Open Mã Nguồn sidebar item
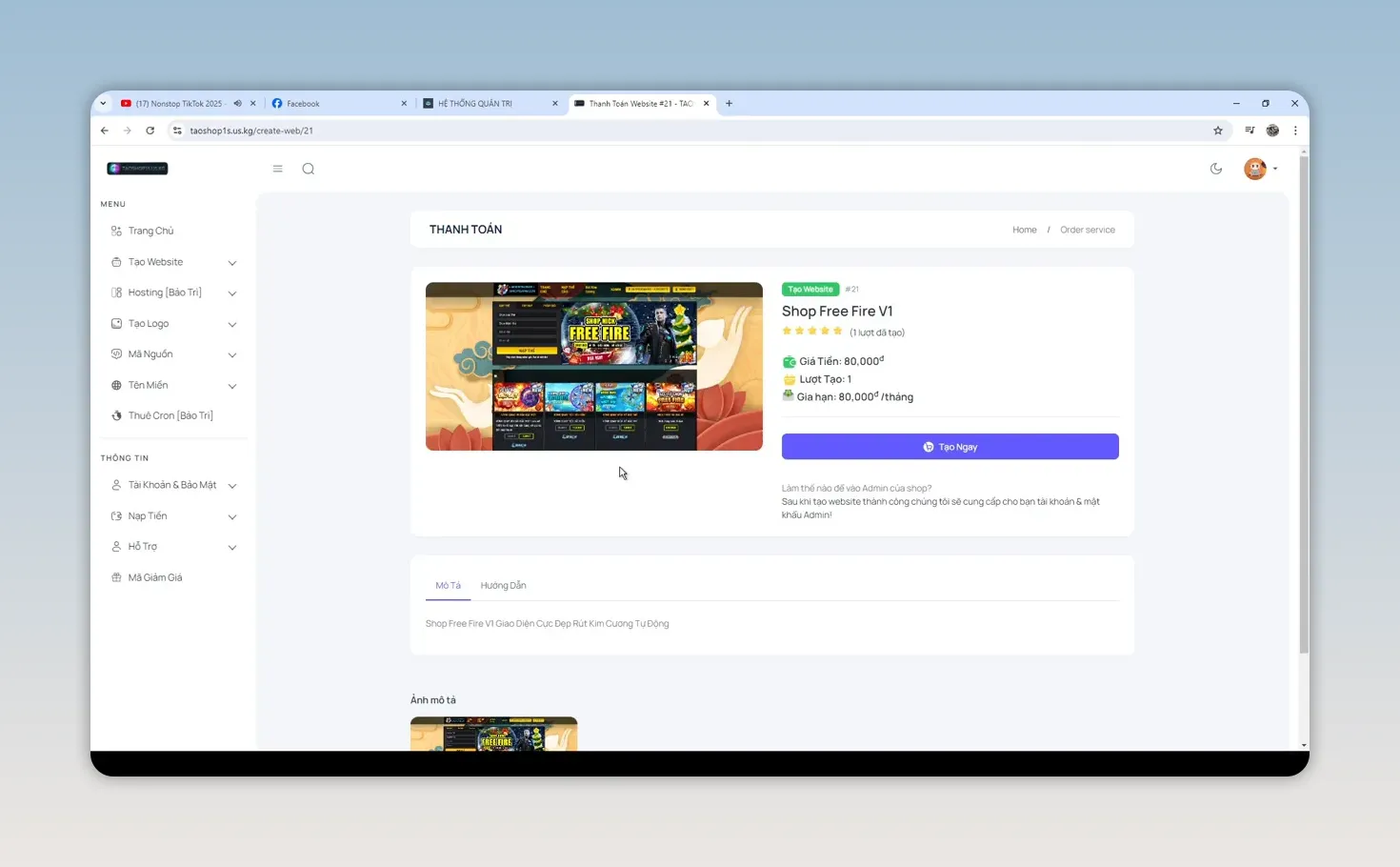The image size is (1400, 867). point(150,354)
